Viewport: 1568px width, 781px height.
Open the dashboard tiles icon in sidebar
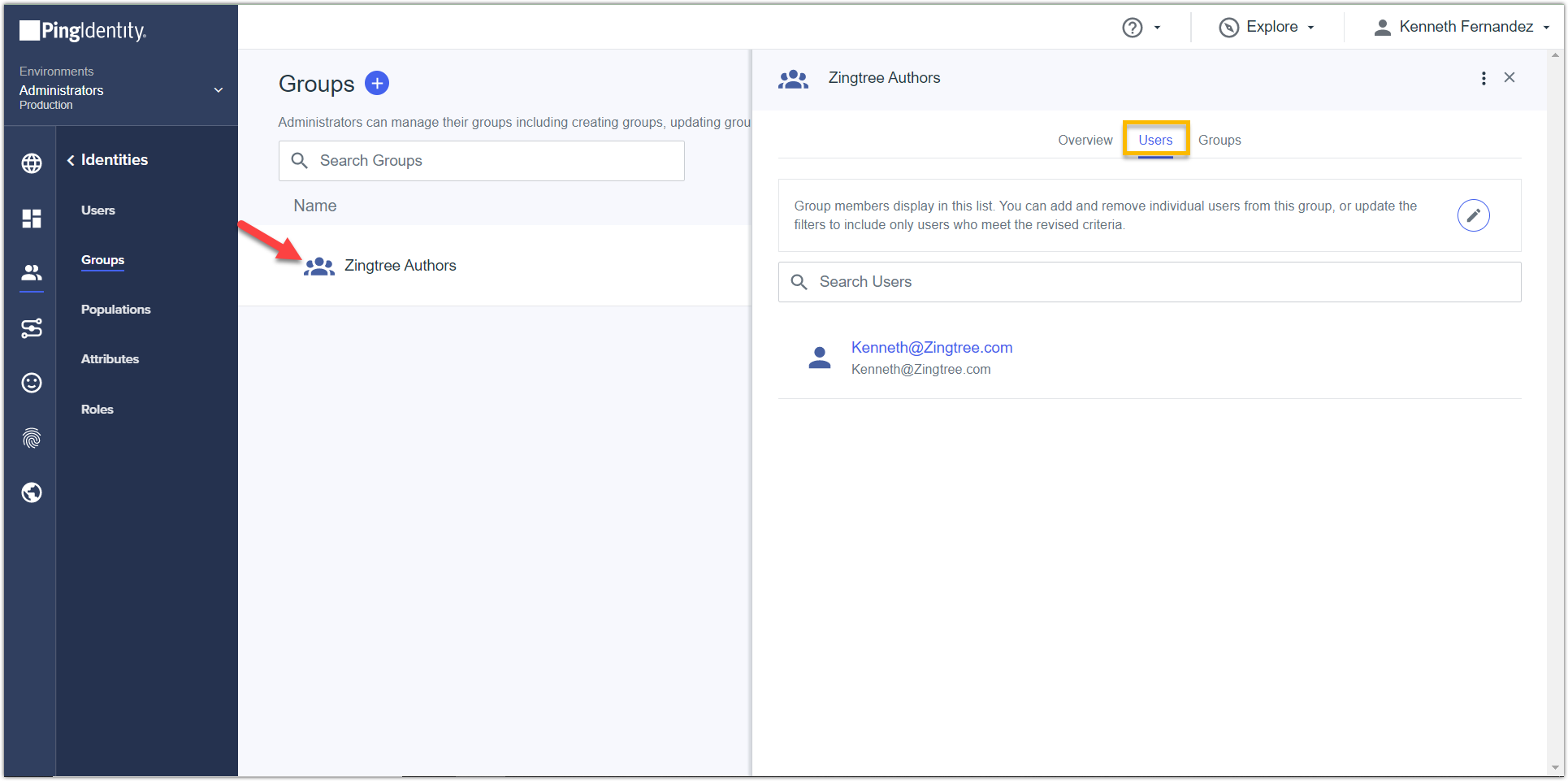coord(32,219)
